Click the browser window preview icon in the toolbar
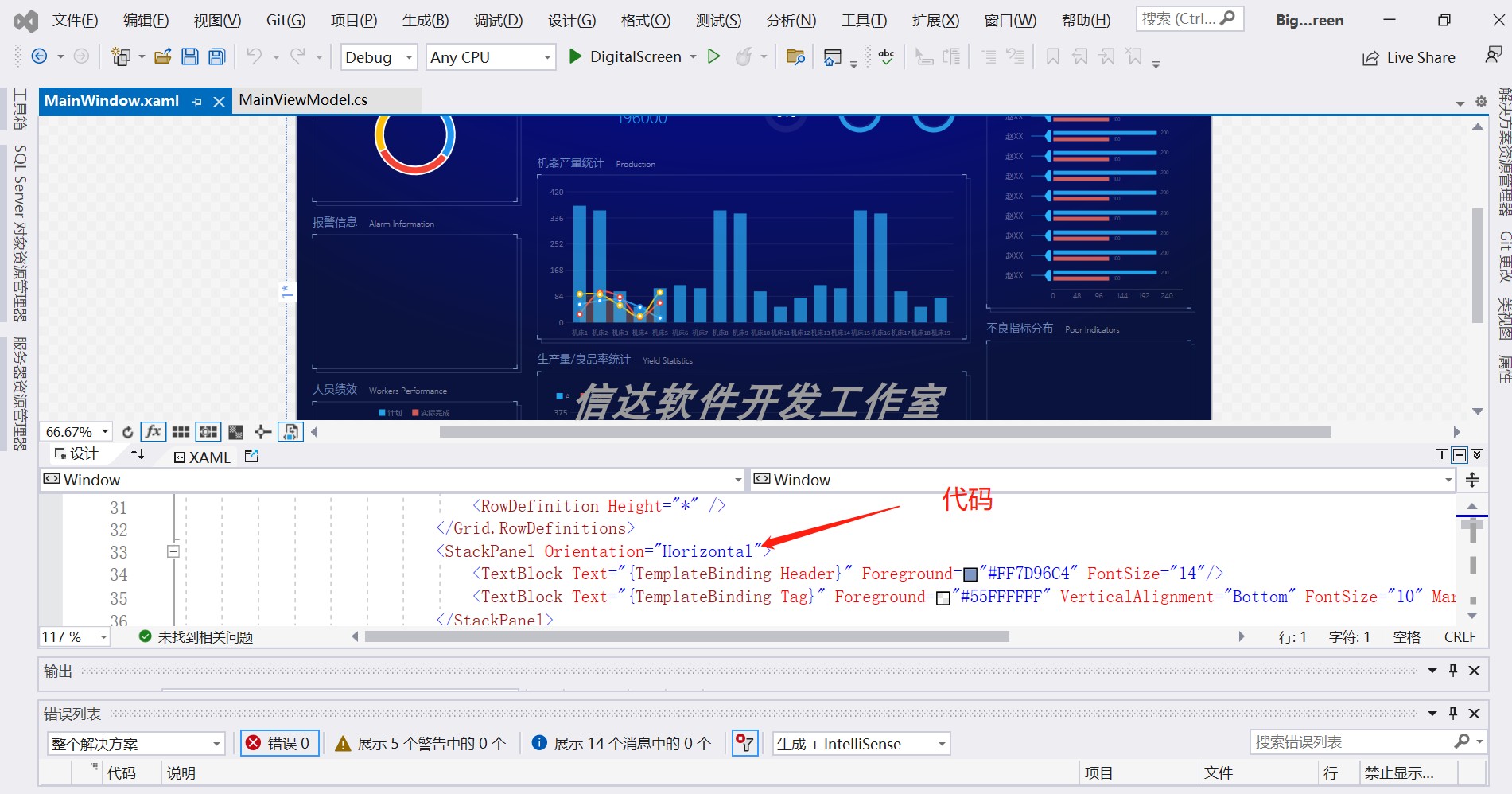The height and width of the screenshot is (794, 1512). (832, 57)
